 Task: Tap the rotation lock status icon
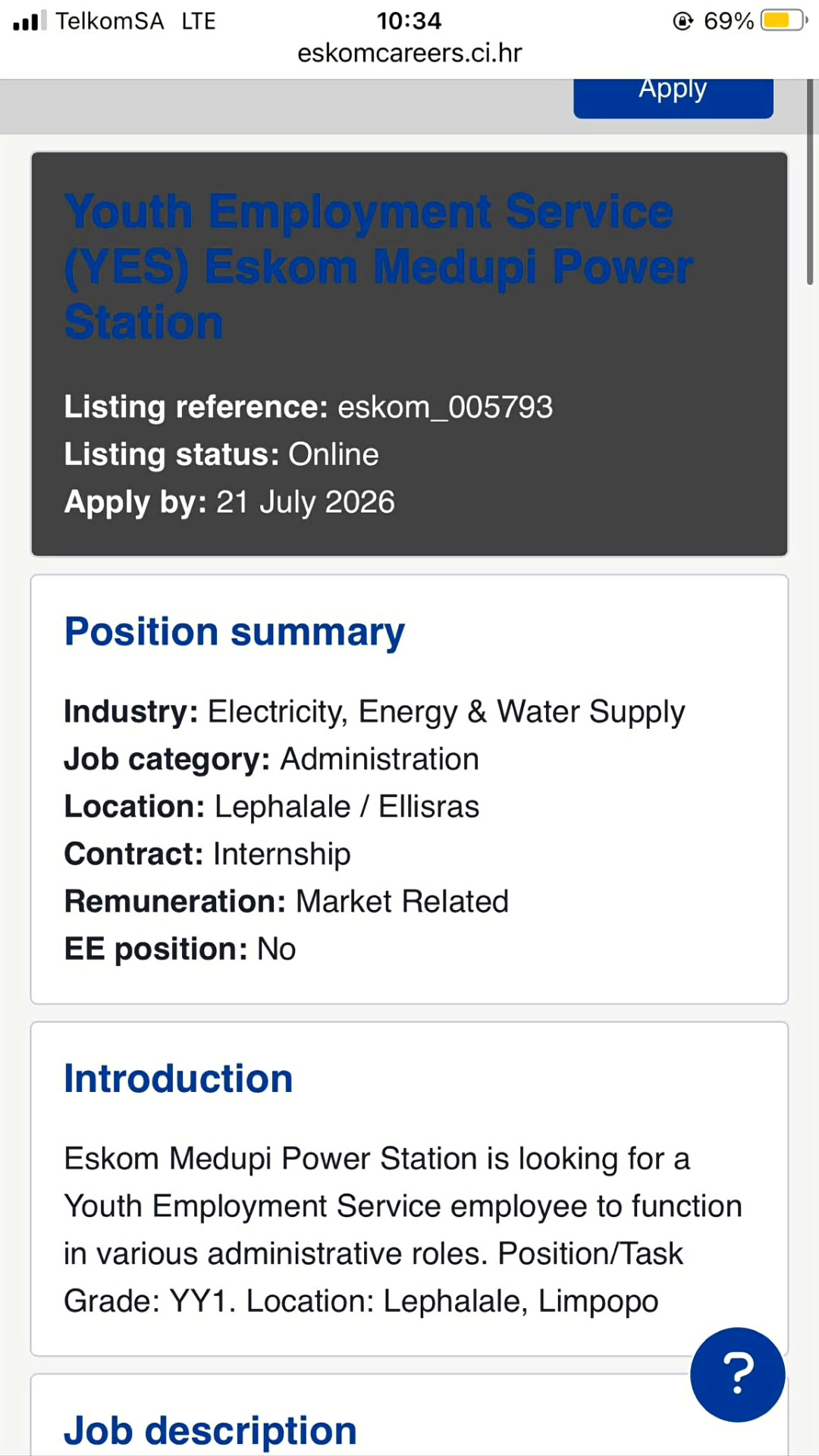click(683, 20)
